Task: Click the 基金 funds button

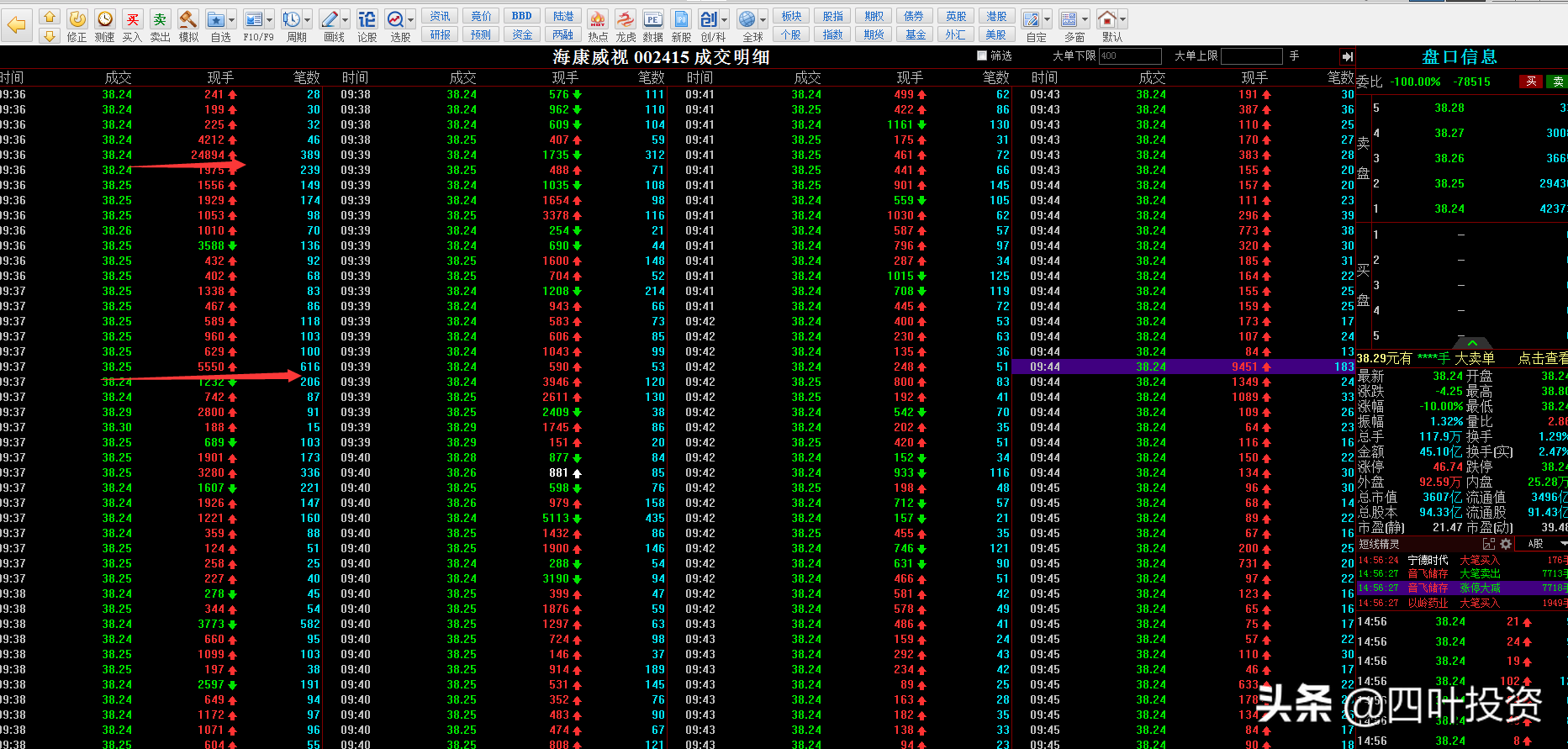Action: (915, 34)
